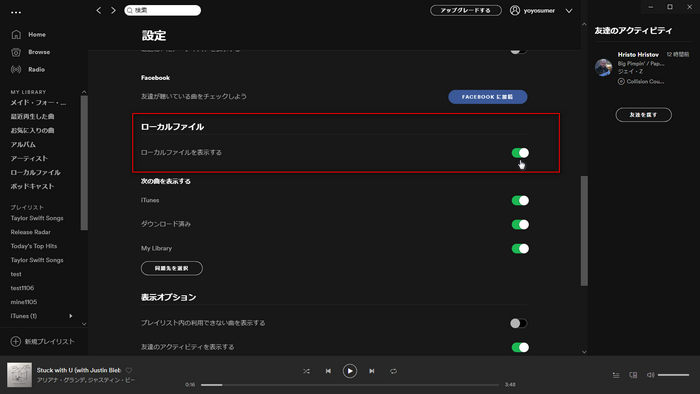Go back with the left arrow
The image size is (700, 394).
coord(99,10)
